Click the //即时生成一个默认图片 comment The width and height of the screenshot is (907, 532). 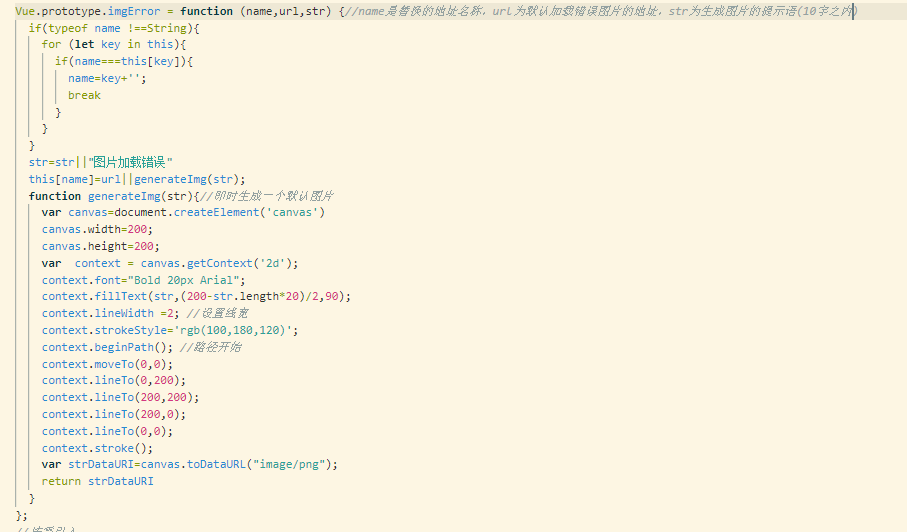(x=267, y=195)
